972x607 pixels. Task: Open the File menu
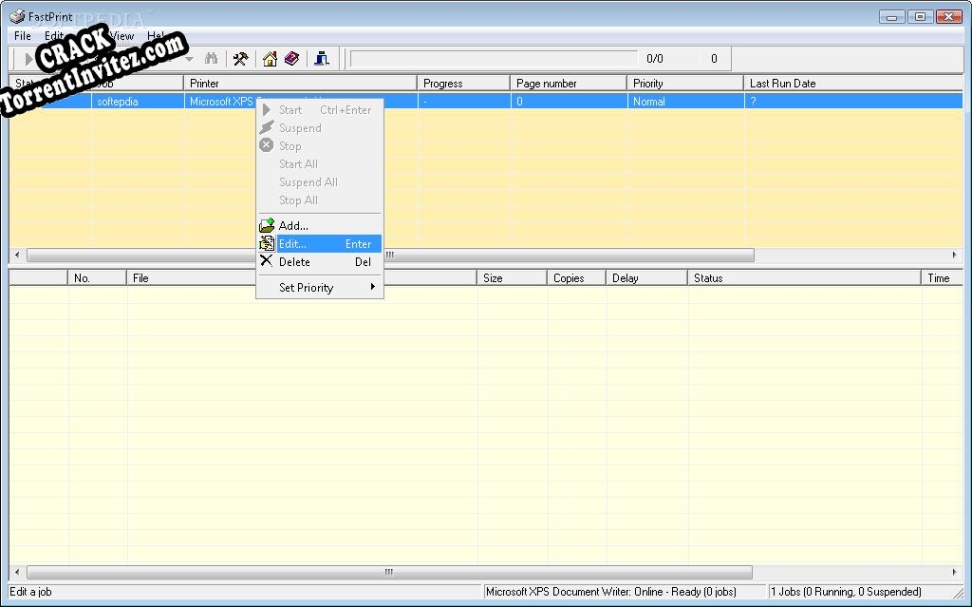pos(21,35)
